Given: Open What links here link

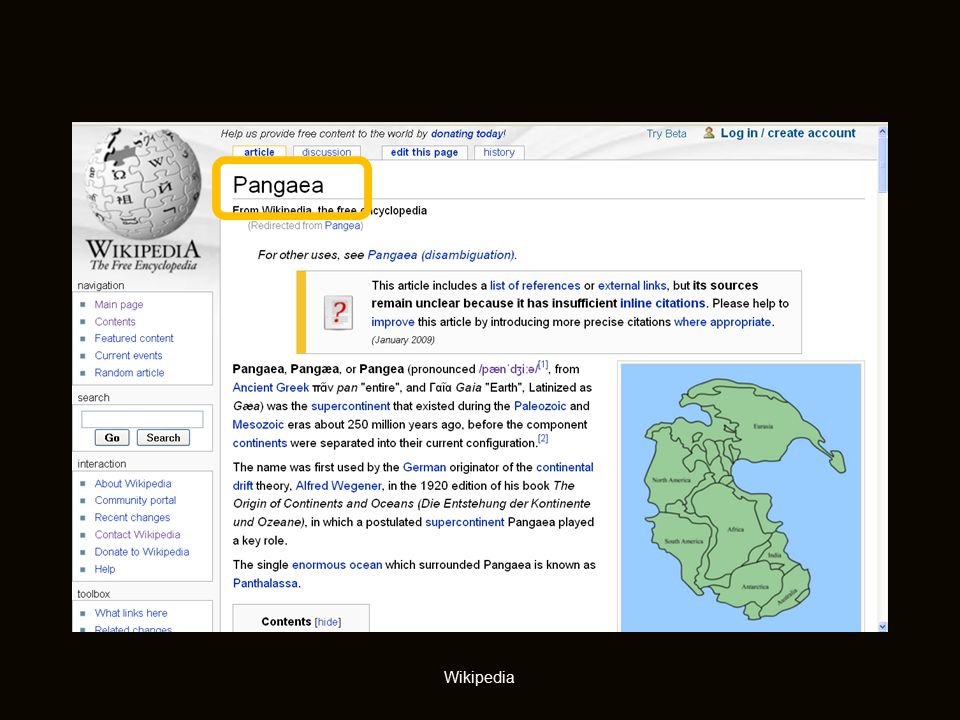Looking at the screenshot, I should [131, 613].
